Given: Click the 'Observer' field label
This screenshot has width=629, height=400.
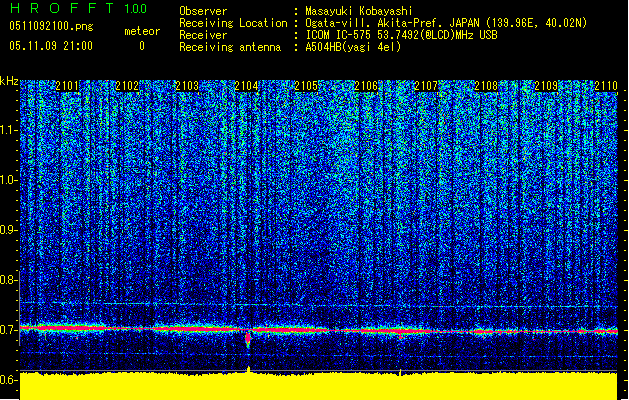Looking at the screenshot, I should pos(203,11).
